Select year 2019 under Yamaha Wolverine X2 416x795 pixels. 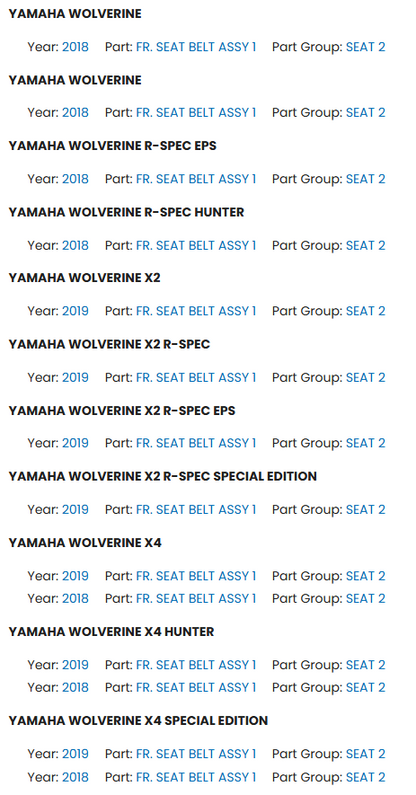(x=75, y=311)
